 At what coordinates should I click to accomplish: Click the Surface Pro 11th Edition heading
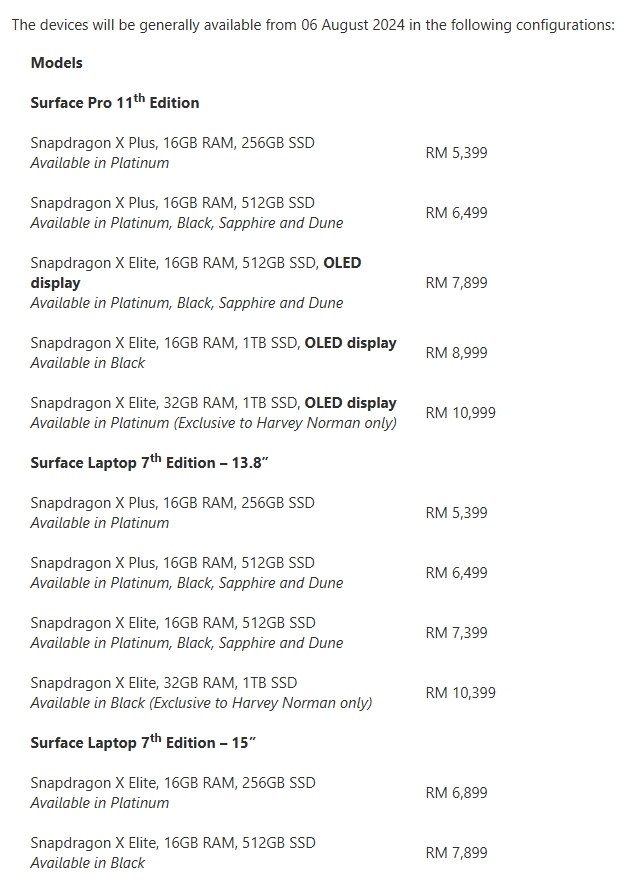pos(115,102)
